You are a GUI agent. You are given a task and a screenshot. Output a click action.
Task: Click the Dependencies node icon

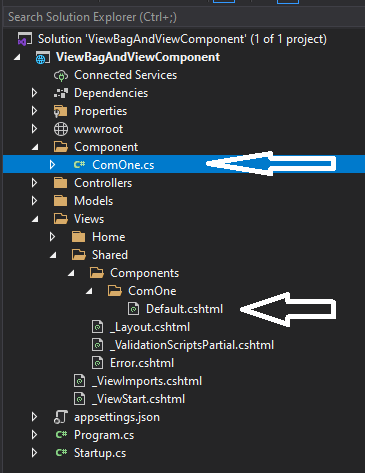coord(61,93)
